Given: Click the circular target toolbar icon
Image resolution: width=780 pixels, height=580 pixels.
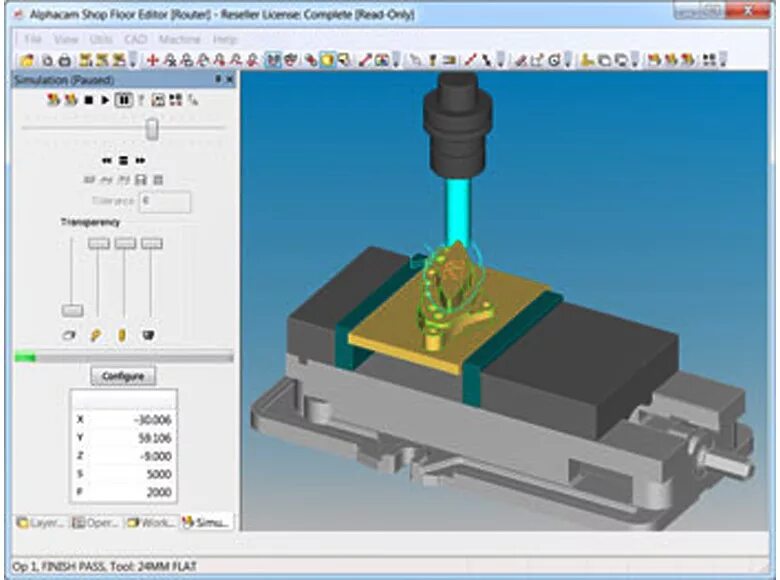Looking at the screenshot, I should tap(554, 61).
